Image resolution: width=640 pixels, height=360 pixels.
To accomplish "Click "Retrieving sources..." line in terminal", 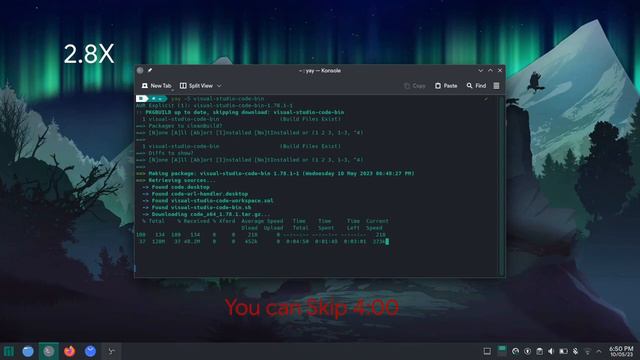I will [176, 180].
